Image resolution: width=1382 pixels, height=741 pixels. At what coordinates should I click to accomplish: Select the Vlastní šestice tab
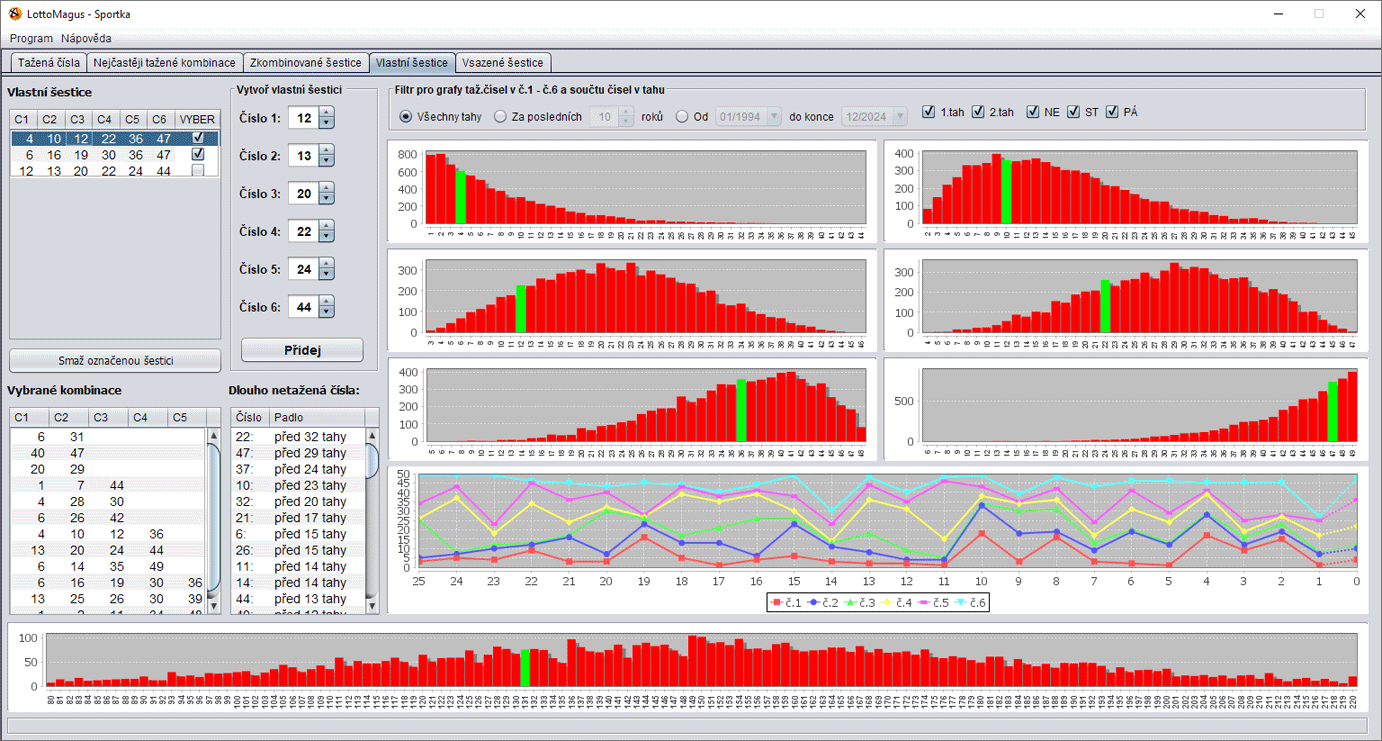412,62
